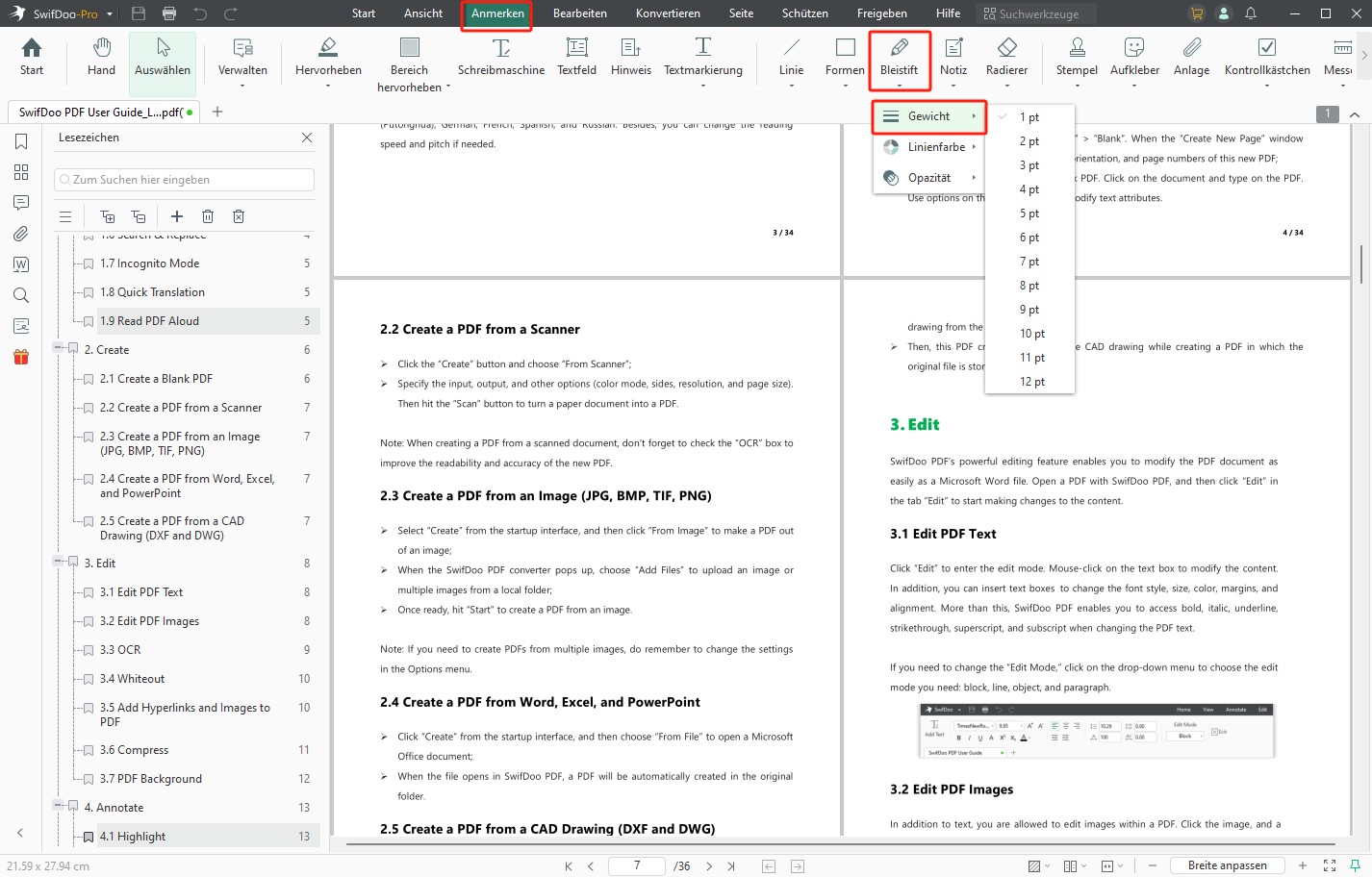Open the Bearbeiten menu tab
The width and height of the screenshot is (1372, 877).
pyautogui.click(x=580, y=13)
